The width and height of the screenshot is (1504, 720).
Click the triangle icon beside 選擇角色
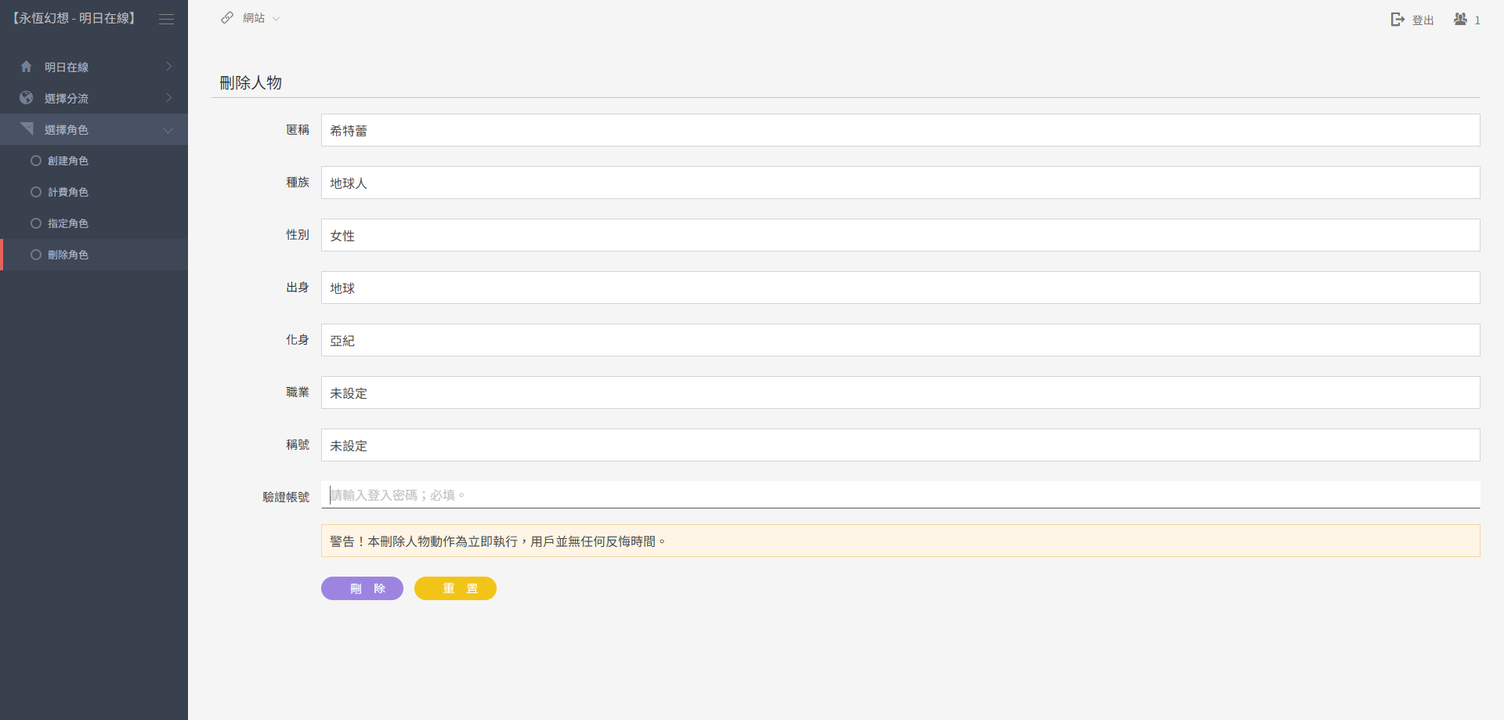[26, 129]
